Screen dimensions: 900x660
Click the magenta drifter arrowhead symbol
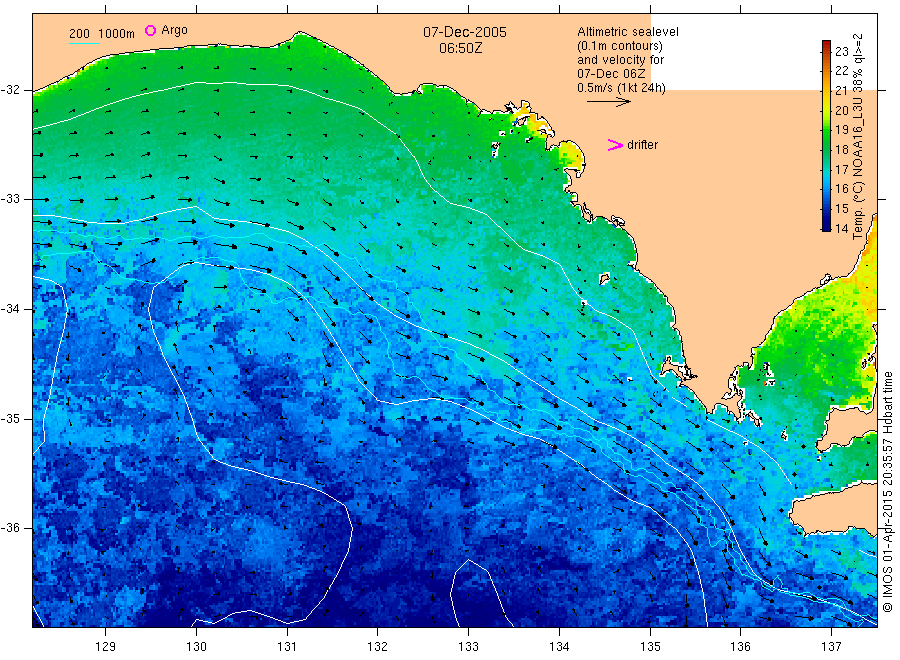pos(615,145)
